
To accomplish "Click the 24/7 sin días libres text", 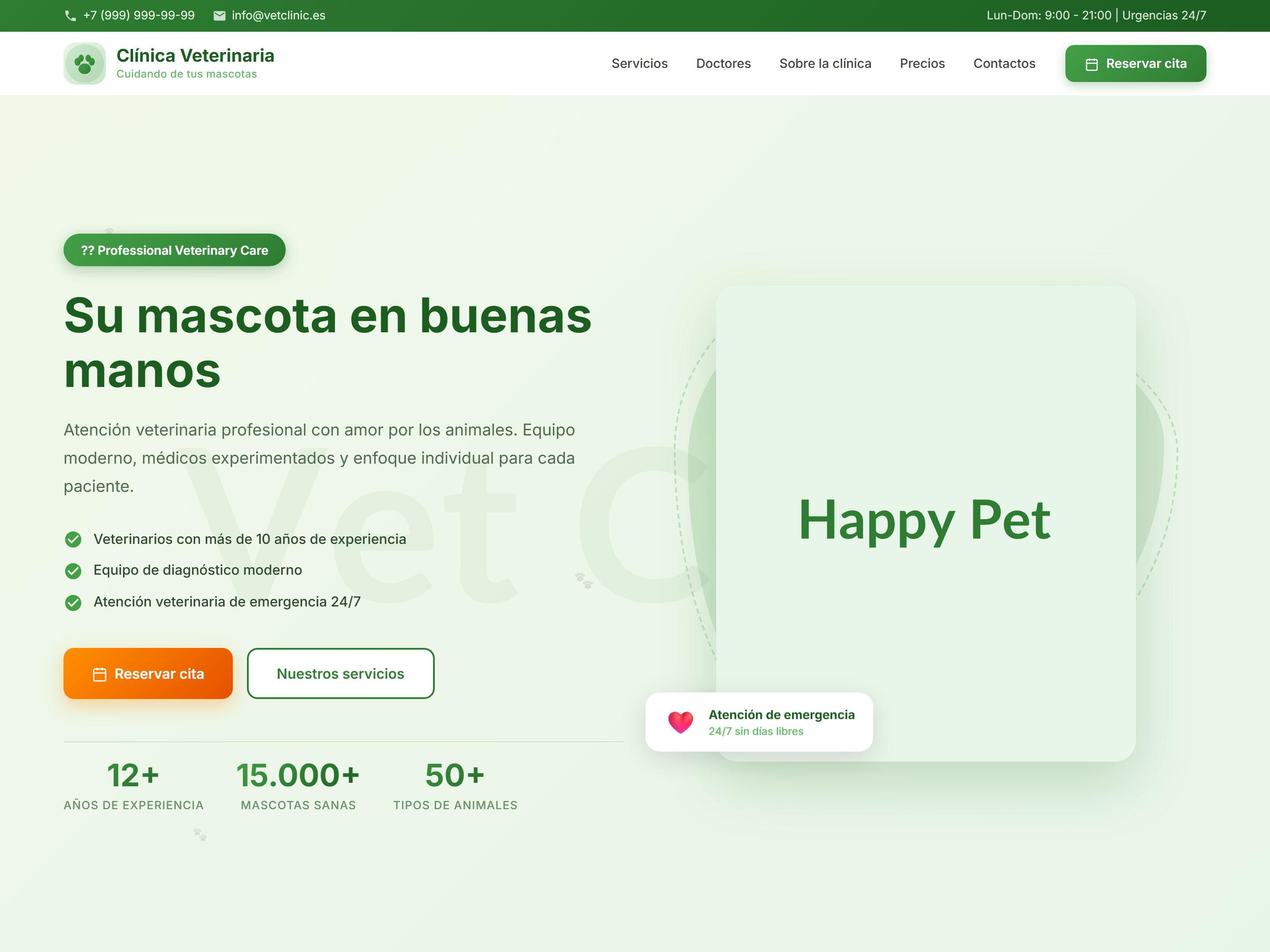I will tap(755, 731).
